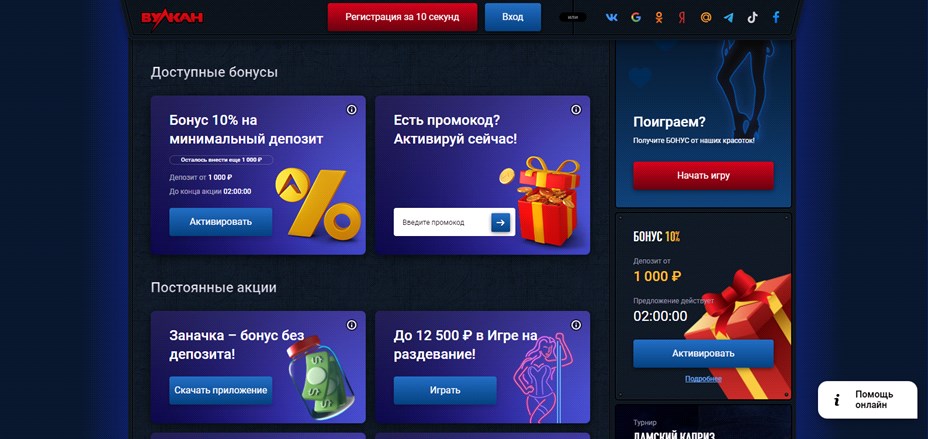Log in via the Telegram icon
928x439 pixels.
tap(729, 17)
